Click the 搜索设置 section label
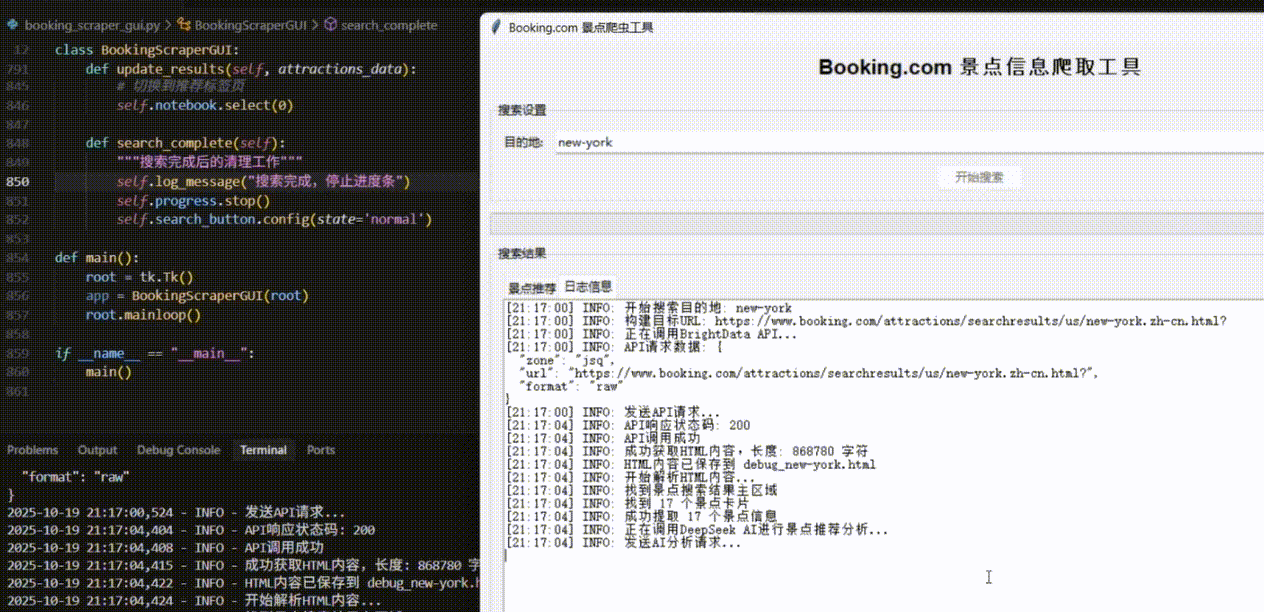The width and height of the screenshot is (1264, 612). [x=522, y=110]
